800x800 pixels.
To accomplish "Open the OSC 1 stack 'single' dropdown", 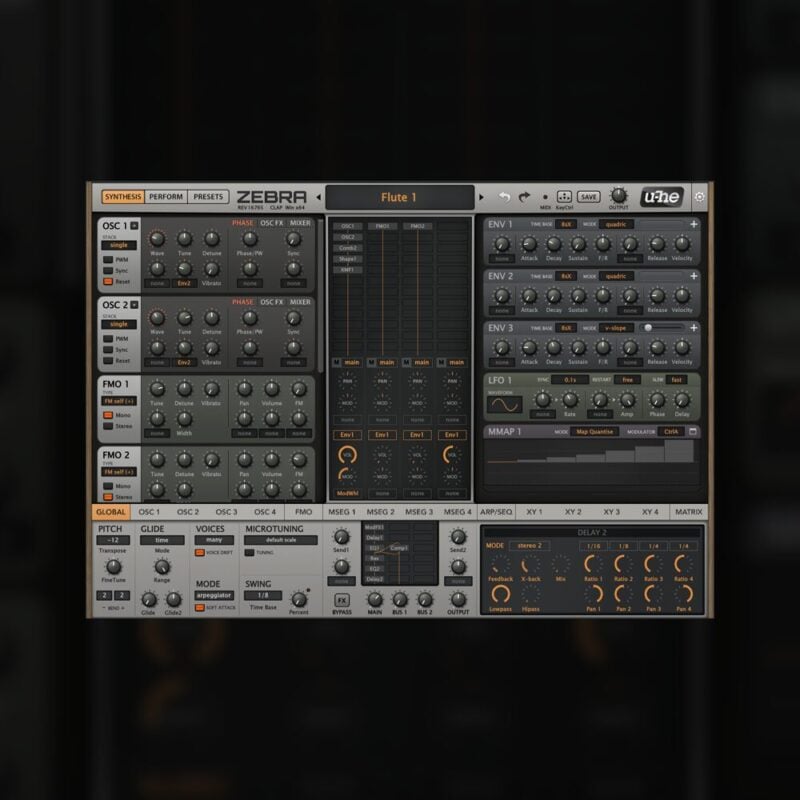I will [x=119, y=245].
